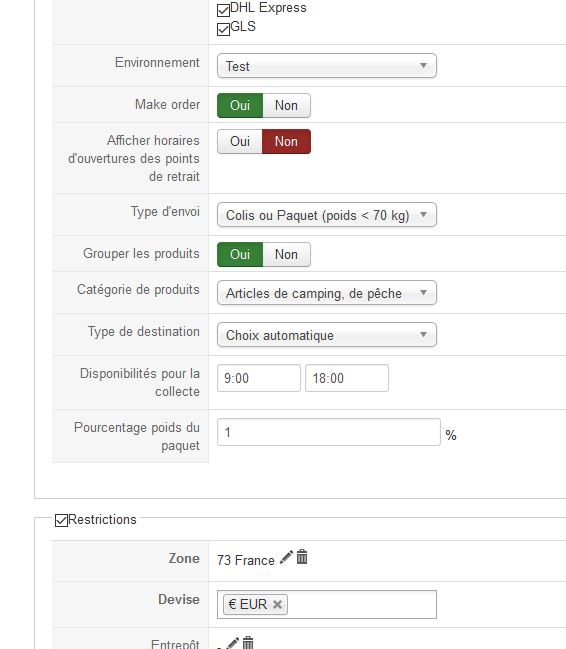566x649 pixels.
Task: Open the Type d'envoi dropdown
Action: click(327, 215)
